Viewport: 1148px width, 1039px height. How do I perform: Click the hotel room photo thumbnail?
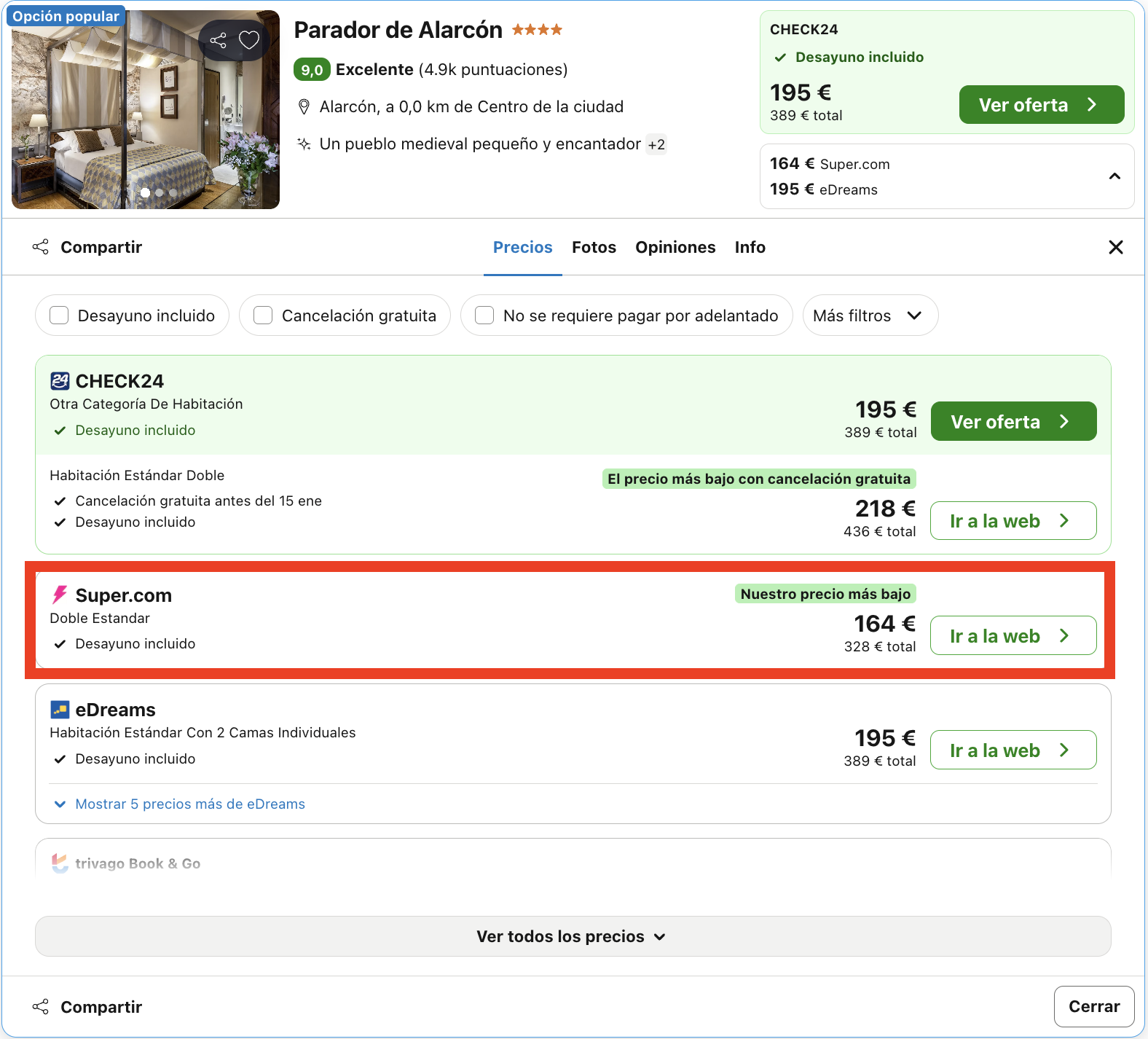(146, 109)
